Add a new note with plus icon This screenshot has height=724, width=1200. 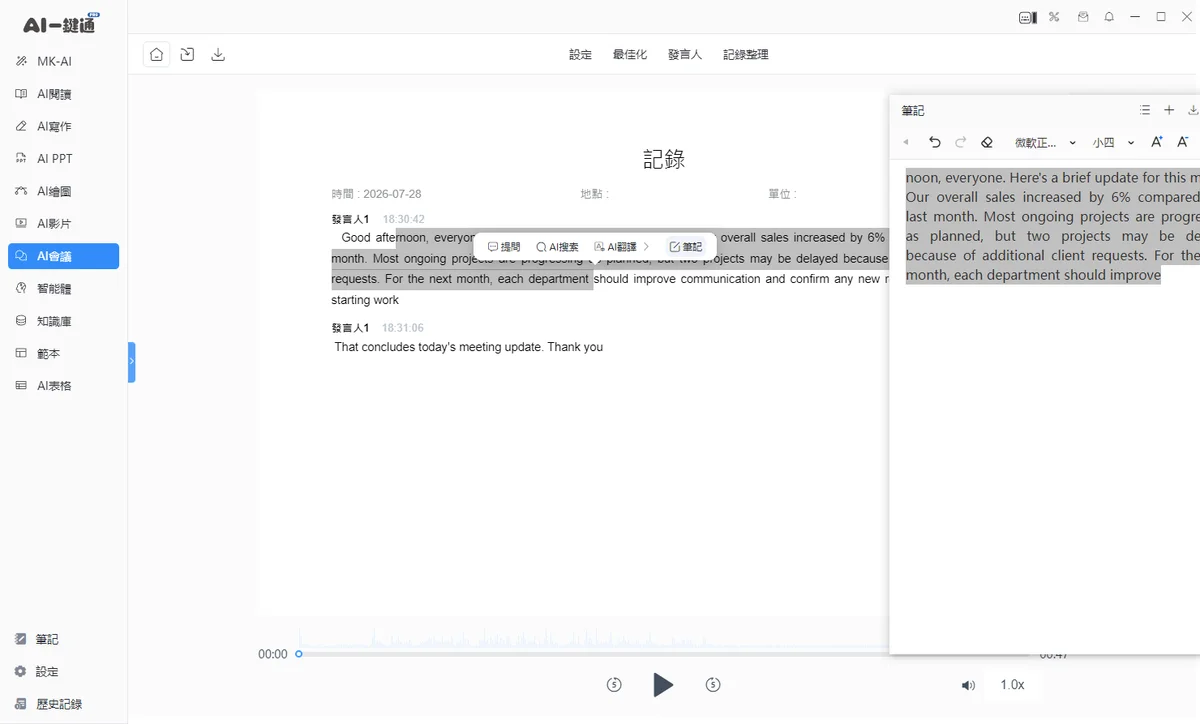(1169, 110)
